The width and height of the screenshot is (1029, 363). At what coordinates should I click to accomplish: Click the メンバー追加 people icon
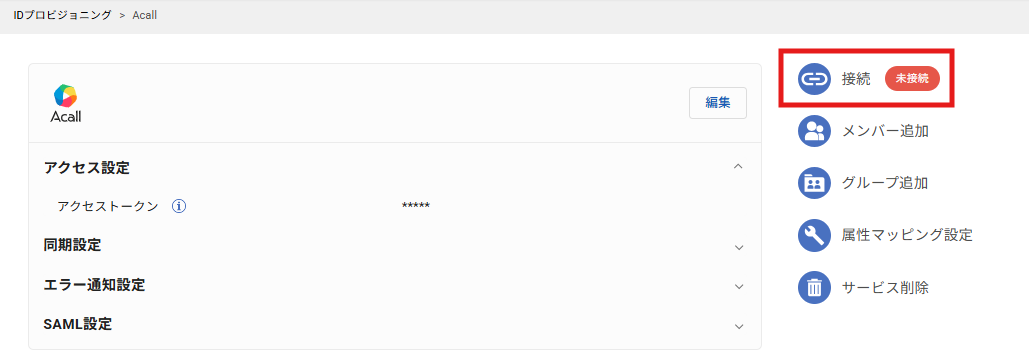pos(814,131)
